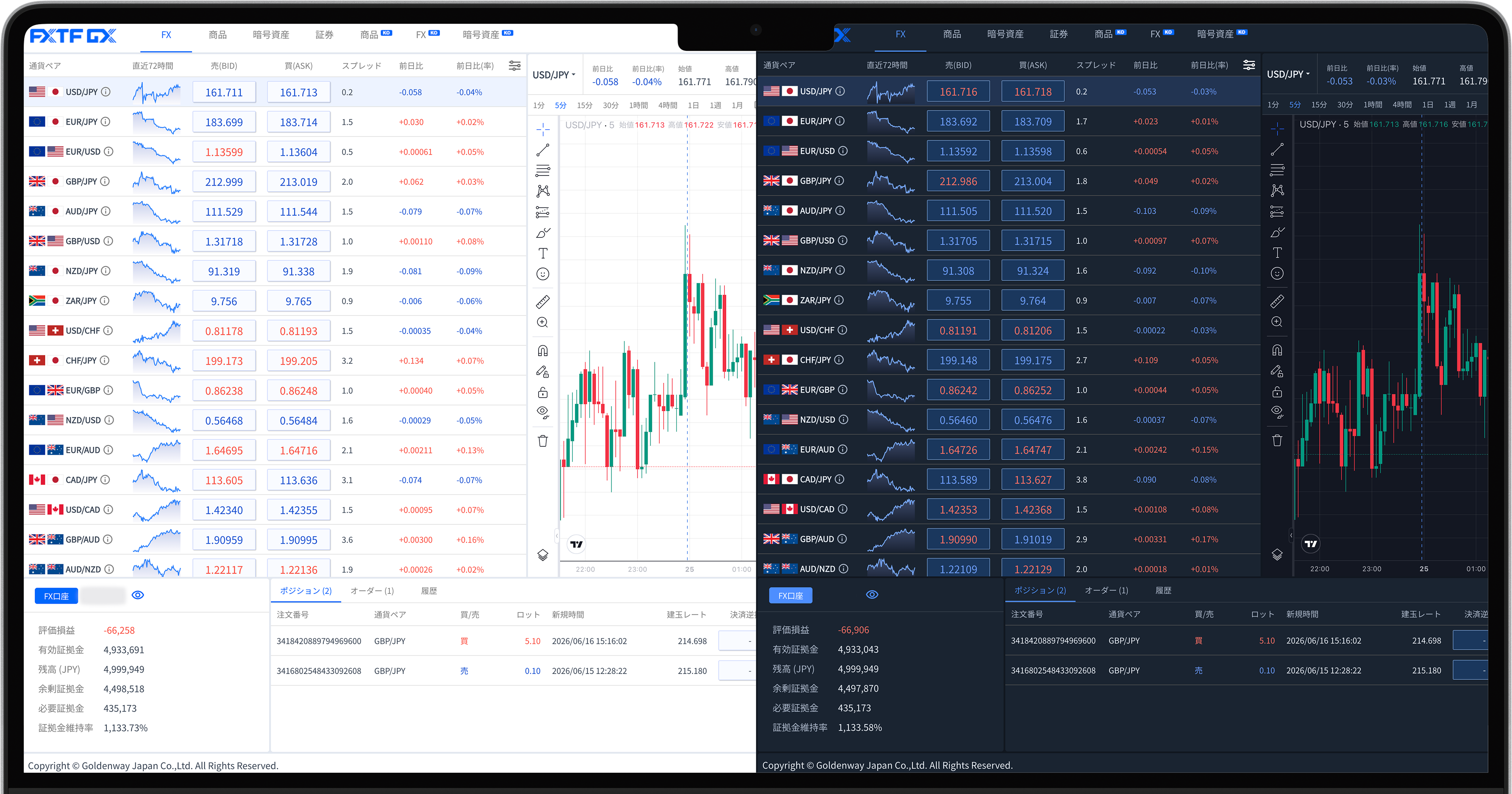Image resolution: width=1512 pixels, height=794 pixels.
Task: Select the crosshair tool in light-theme chart
Action: (543, 128)
